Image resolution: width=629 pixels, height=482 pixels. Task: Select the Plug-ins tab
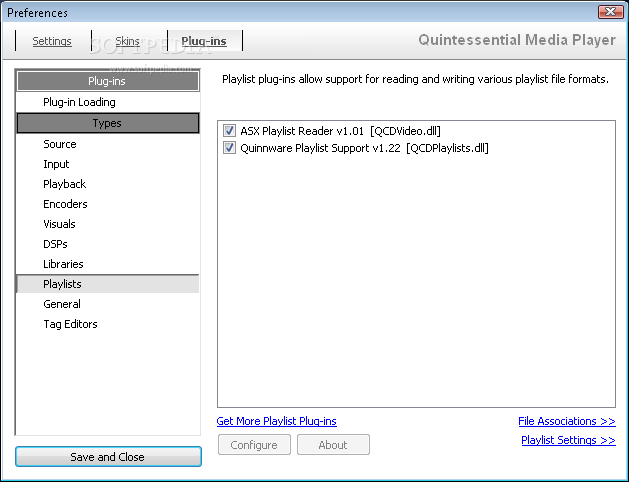coord(204,41)
